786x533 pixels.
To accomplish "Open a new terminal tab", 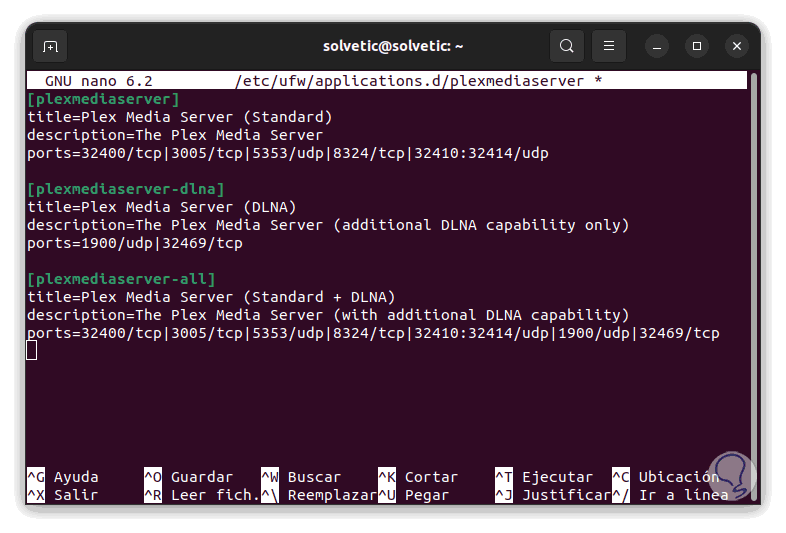I will tap(50, 46).
